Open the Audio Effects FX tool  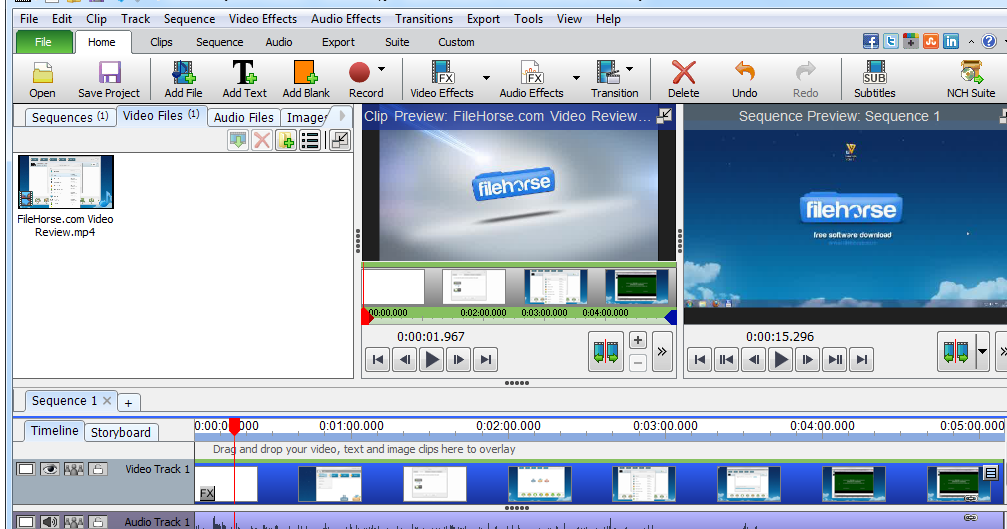pos(532,73)
